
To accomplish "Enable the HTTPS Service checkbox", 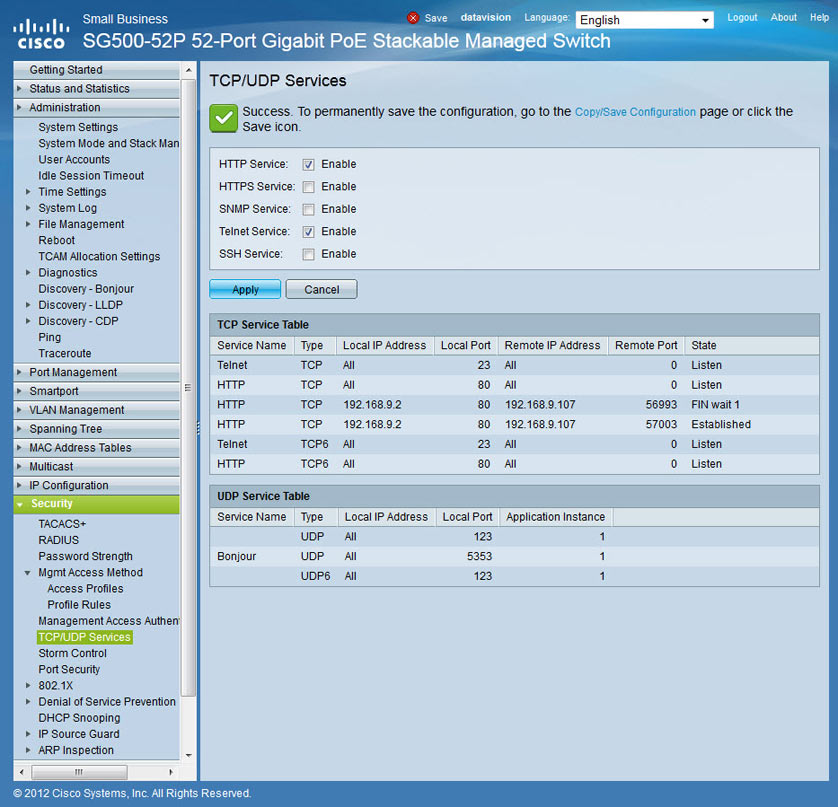I will point(308,187).
